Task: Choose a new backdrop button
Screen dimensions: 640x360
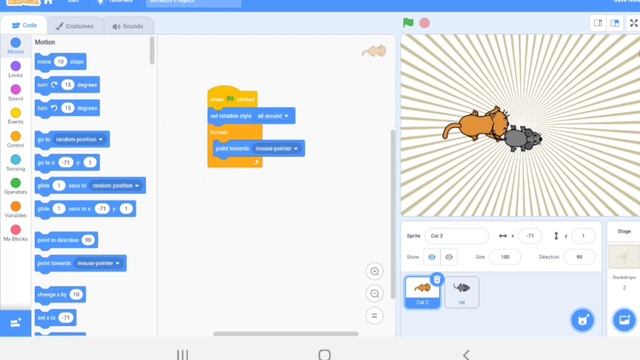Action: pyautogui.click(x=624, y=320)
